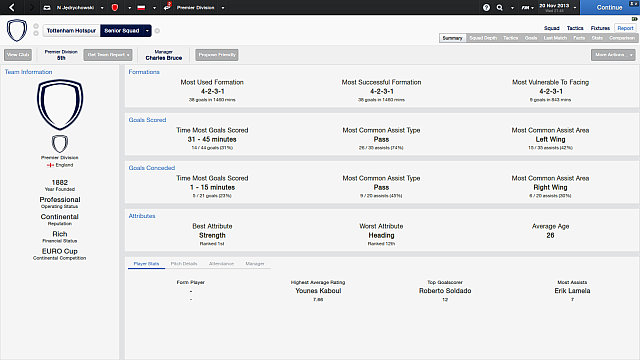640x360 pixels.
Task: Open the Goals Scored section heading
Action: (147, 120)
